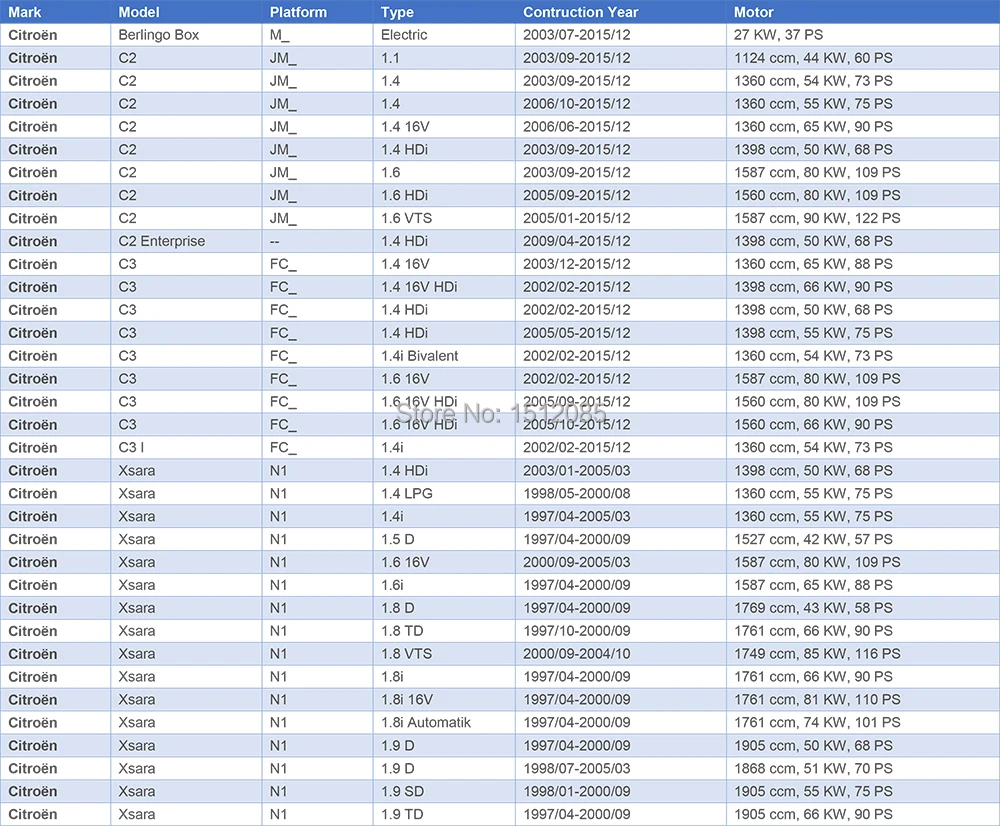Screen dimensions: 1000x826
Task: Select the 'Contruction Year' column header
Action: pos(621,12)
